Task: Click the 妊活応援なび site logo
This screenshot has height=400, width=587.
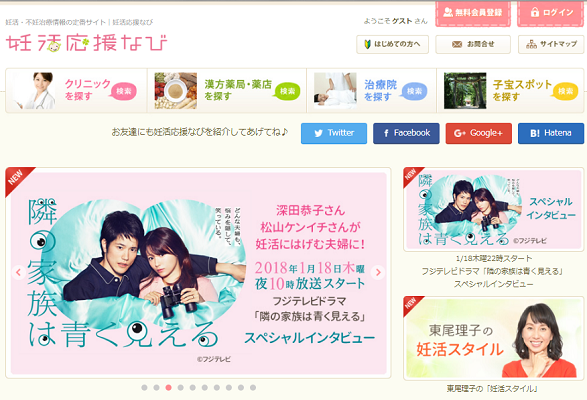Action: coord(86,43)
